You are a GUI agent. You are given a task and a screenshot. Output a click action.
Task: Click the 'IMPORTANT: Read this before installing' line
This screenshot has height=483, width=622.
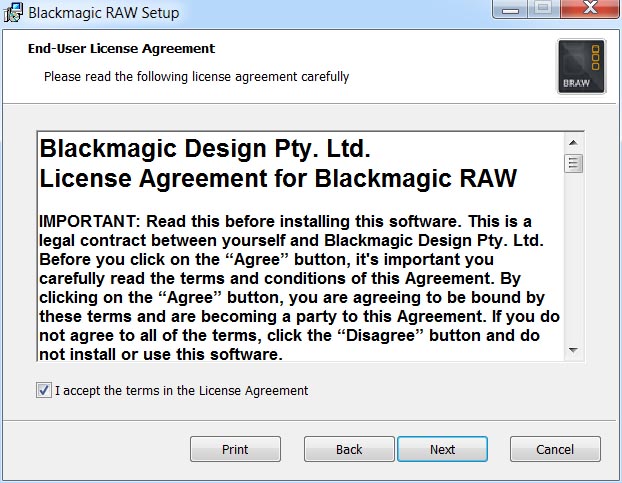(x=285, y=221)
